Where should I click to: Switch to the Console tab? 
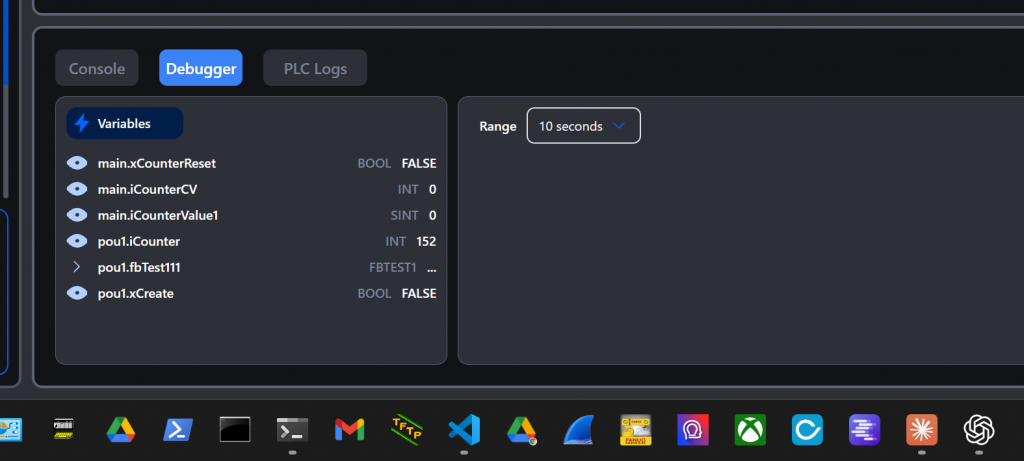pos(97,68)
